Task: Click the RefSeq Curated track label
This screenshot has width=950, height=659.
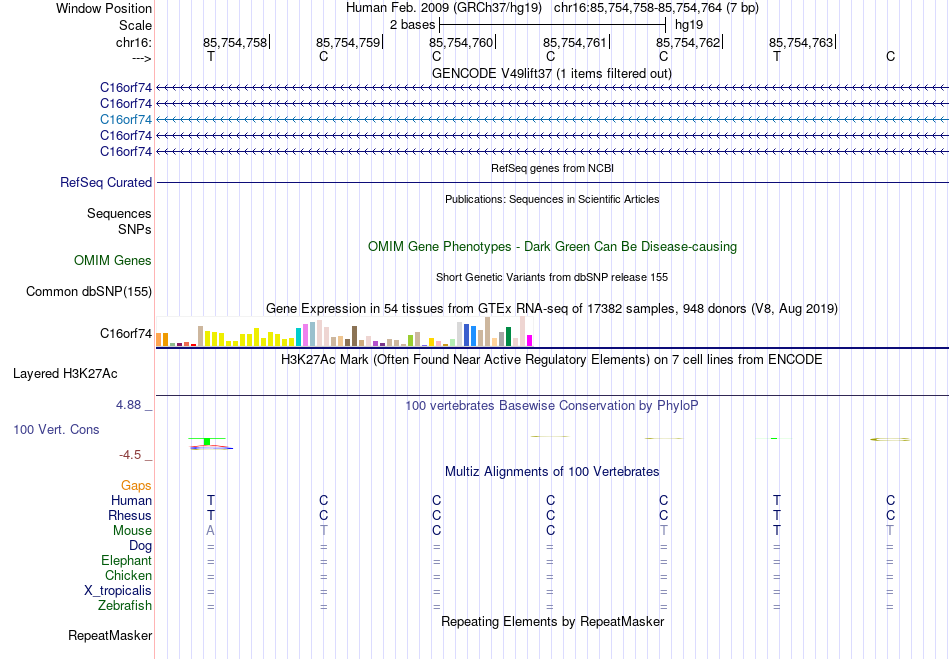Action: pyautogui.click(x=106, y=182)
